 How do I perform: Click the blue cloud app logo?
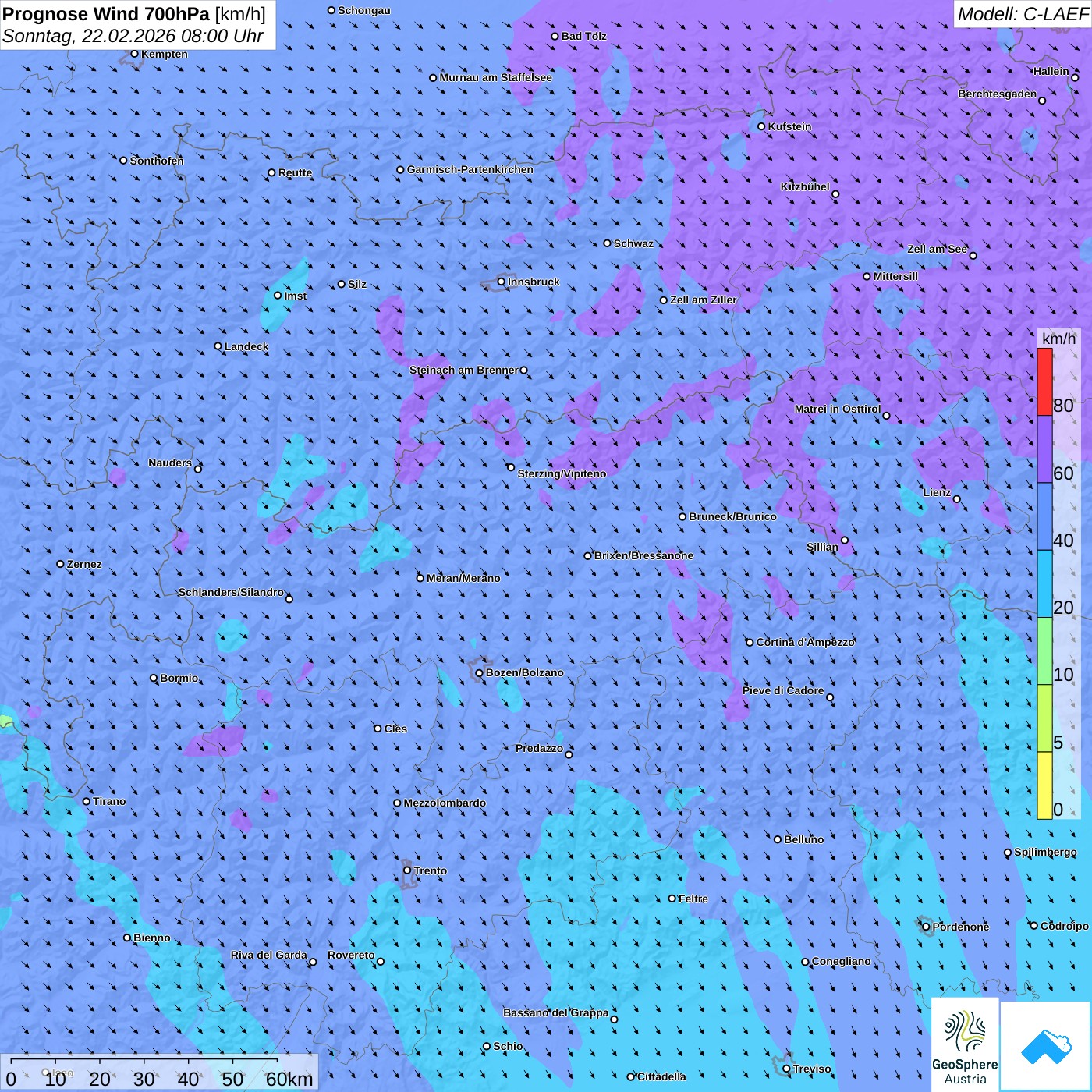pos(1045,1047)
